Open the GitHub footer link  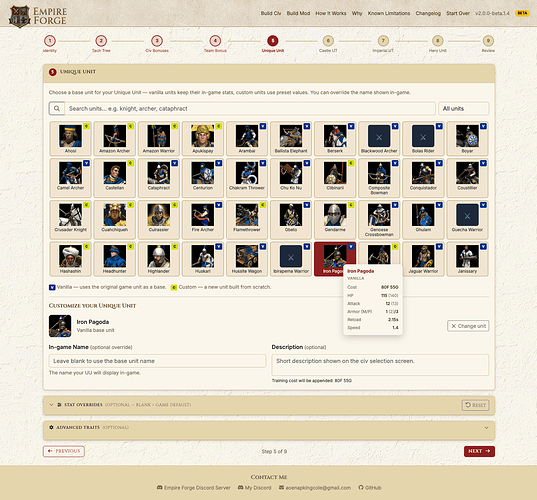(x=370, y=487)
